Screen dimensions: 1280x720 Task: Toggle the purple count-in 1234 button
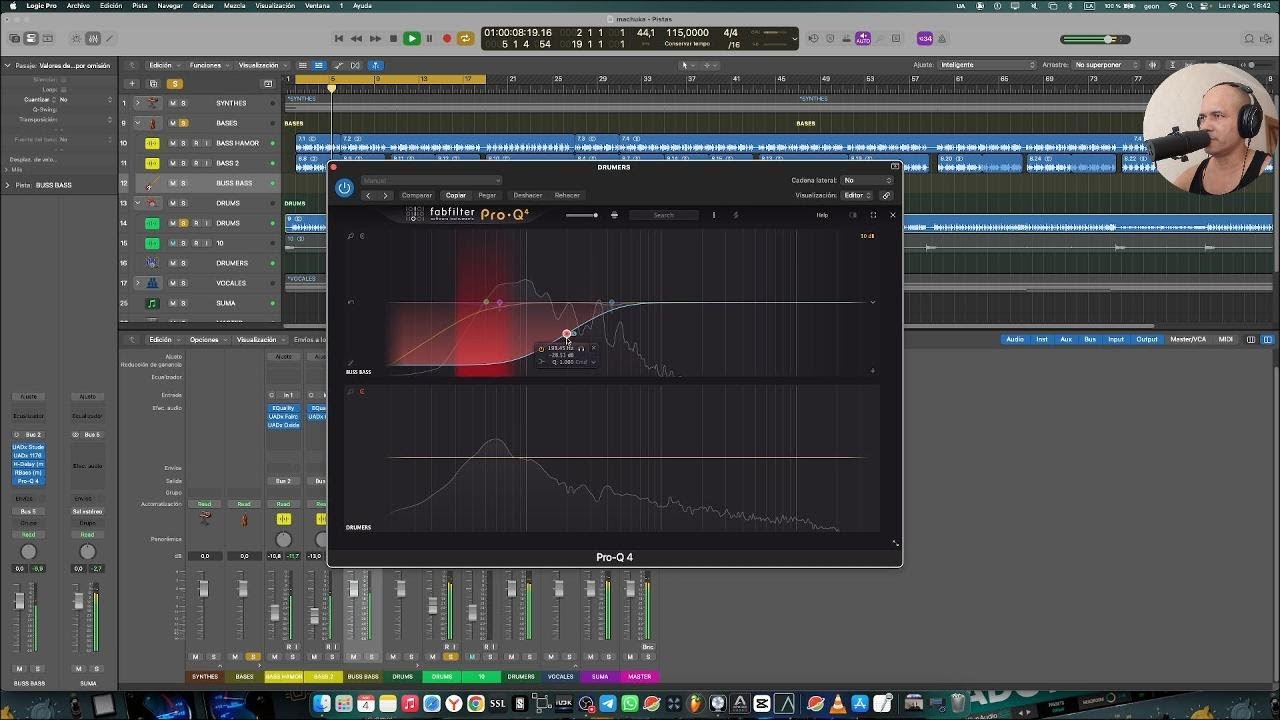925,39
